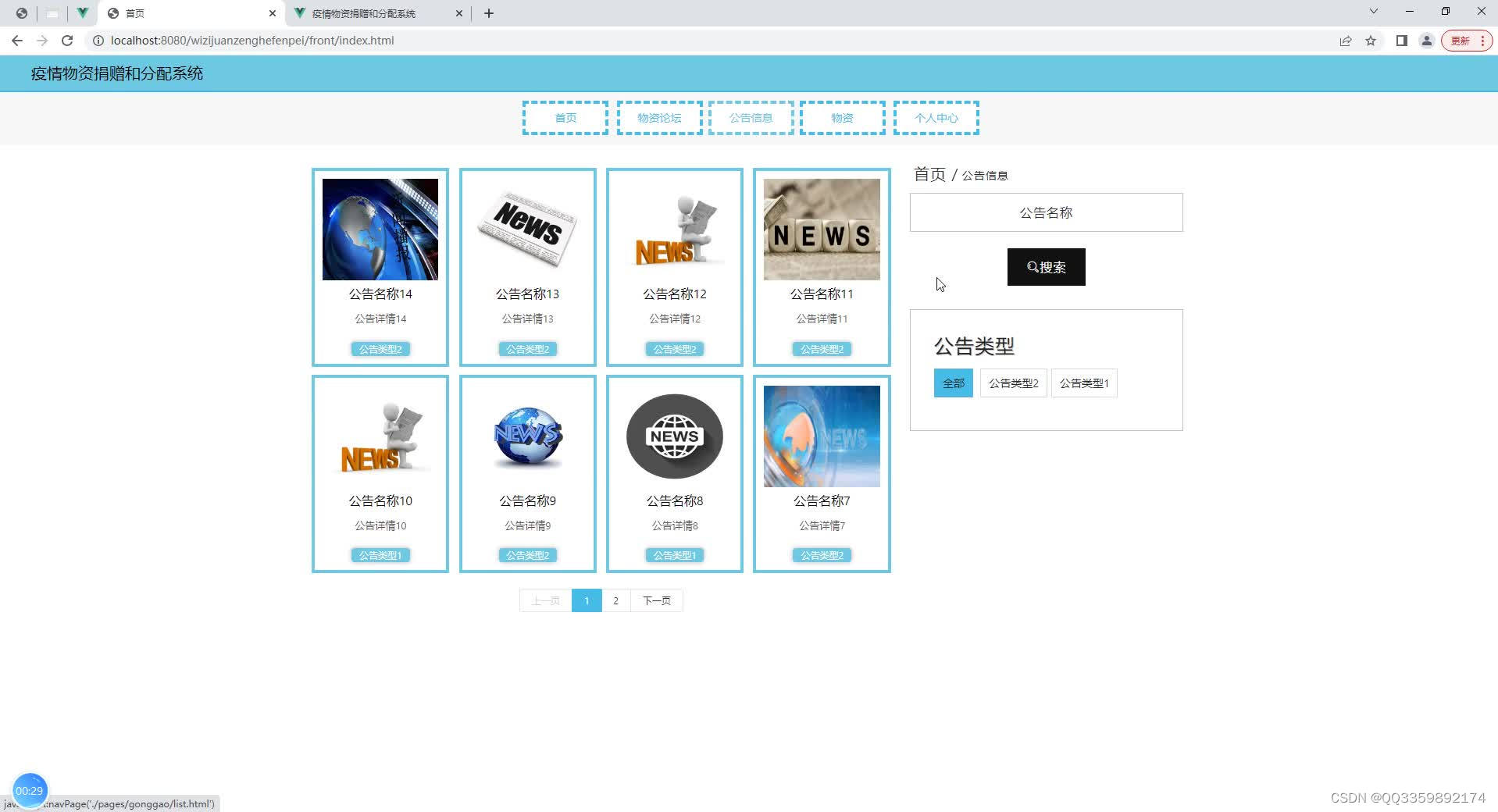This screenshot has height=812, width=1498.
Task: Open the image of 公告名称7
Action: [822, 436]
